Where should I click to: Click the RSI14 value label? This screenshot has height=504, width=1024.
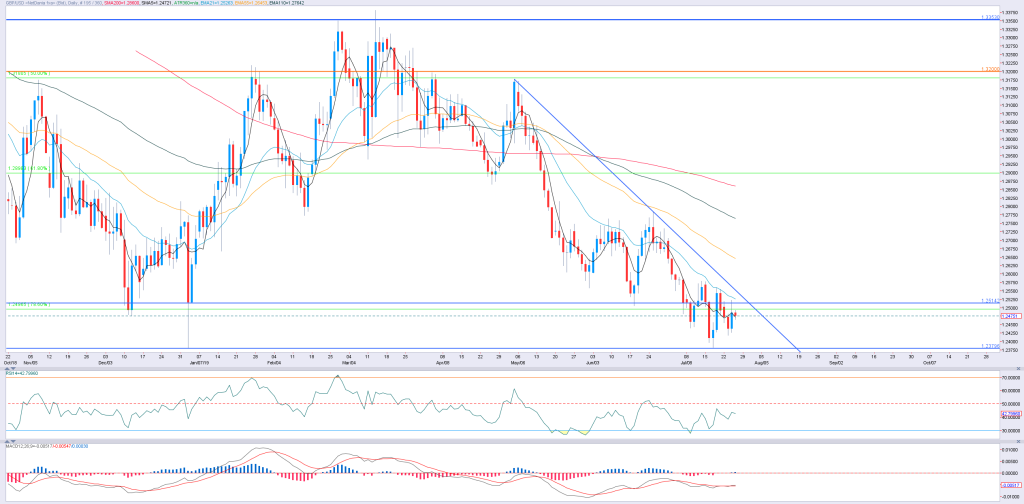click(x=22, y=374)
